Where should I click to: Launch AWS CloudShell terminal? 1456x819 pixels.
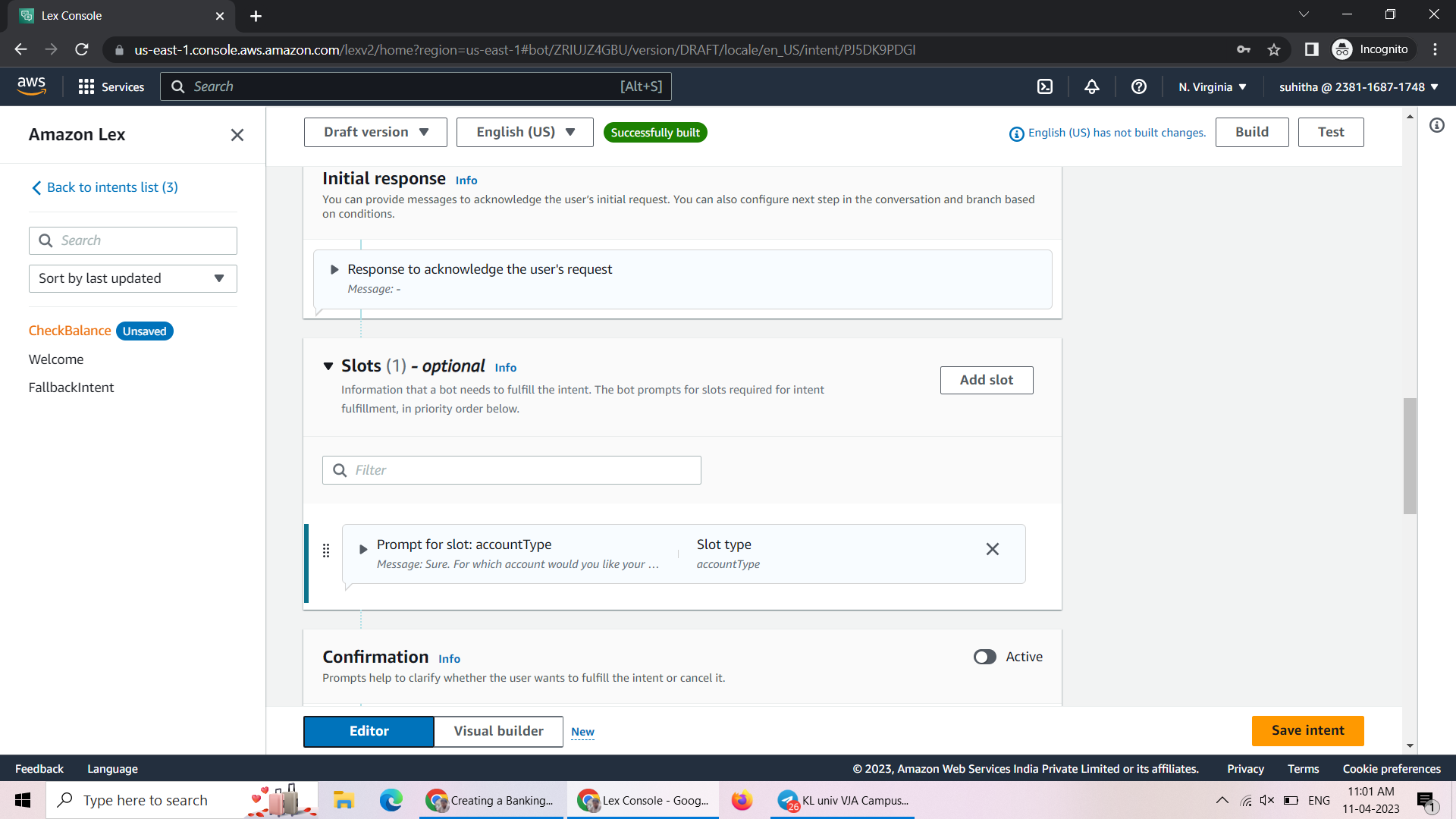(1044, 86)
